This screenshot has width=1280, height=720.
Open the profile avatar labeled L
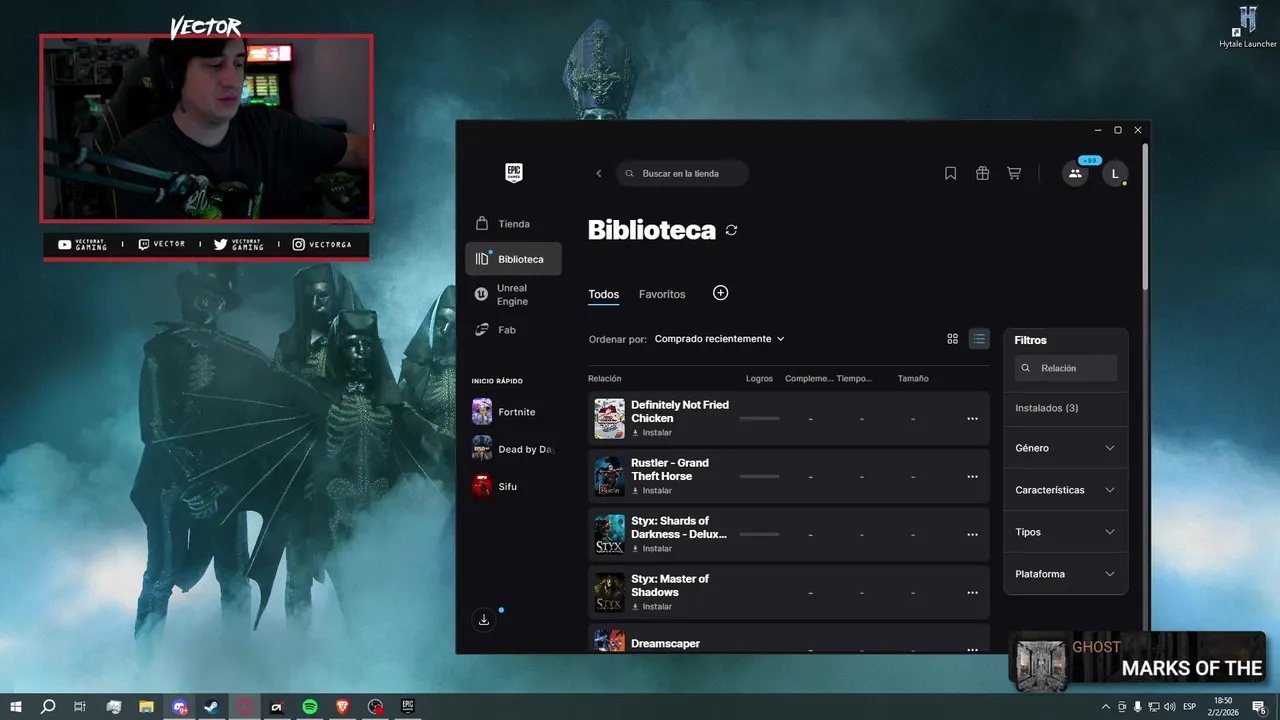1115,173
